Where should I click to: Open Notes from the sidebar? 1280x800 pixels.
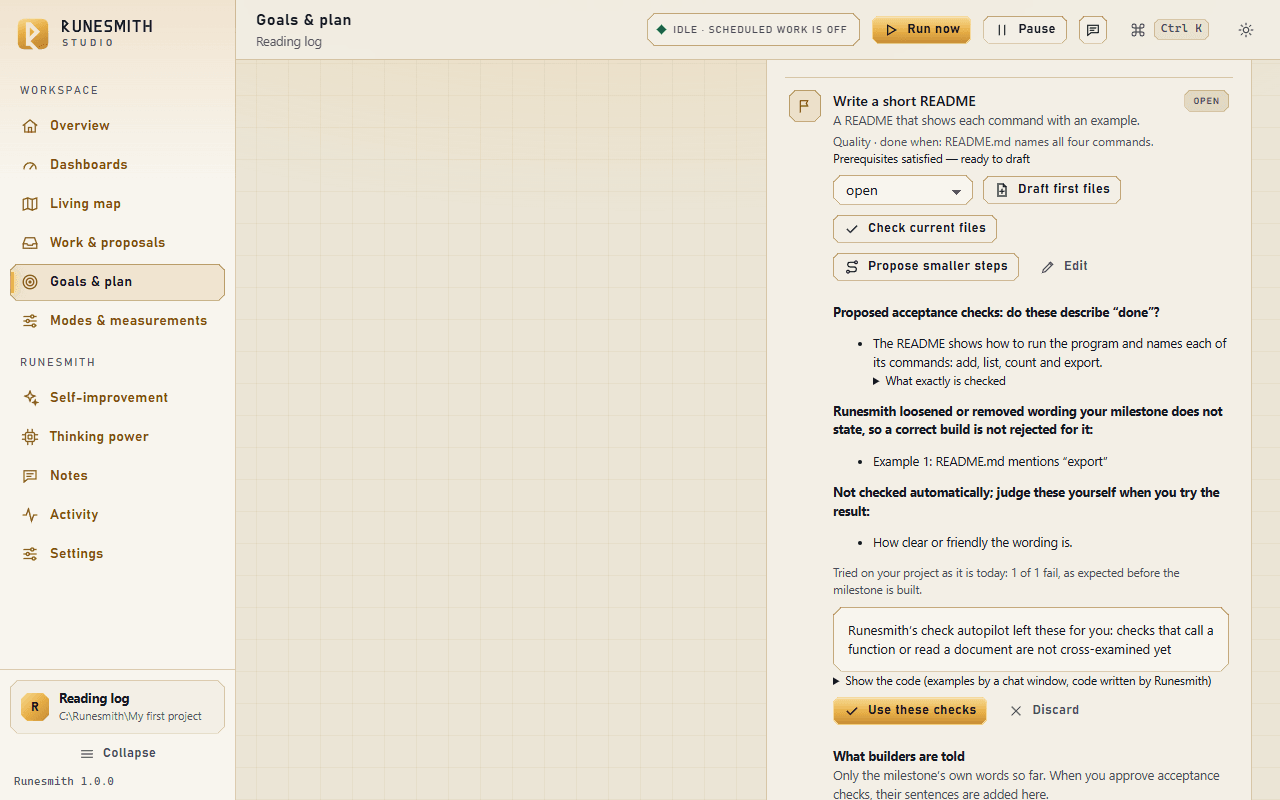coord(118,476)
